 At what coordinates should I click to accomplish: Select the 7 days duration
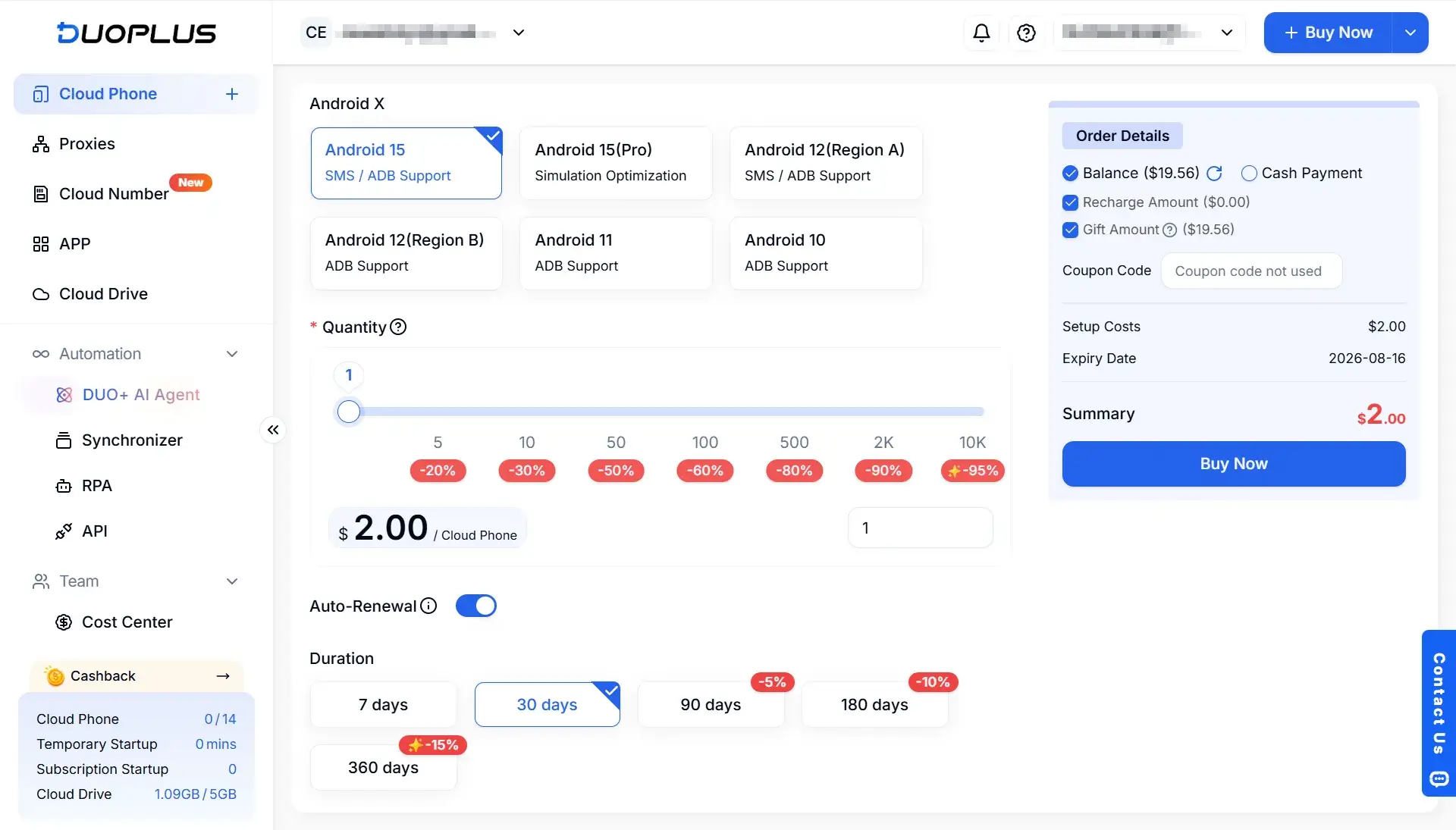point(383,704)
